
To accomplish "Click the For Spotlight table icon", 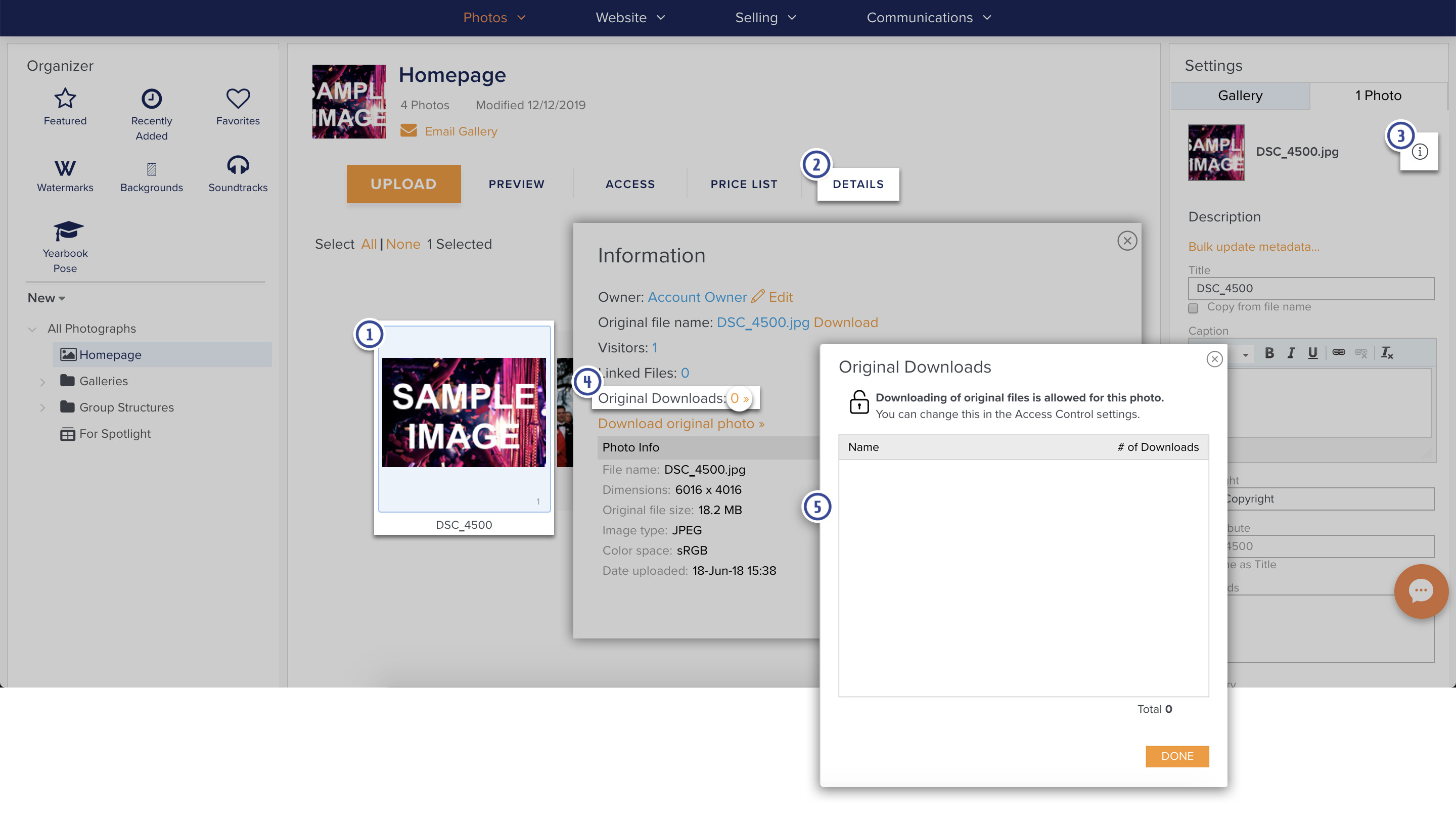I will point(67,434).
